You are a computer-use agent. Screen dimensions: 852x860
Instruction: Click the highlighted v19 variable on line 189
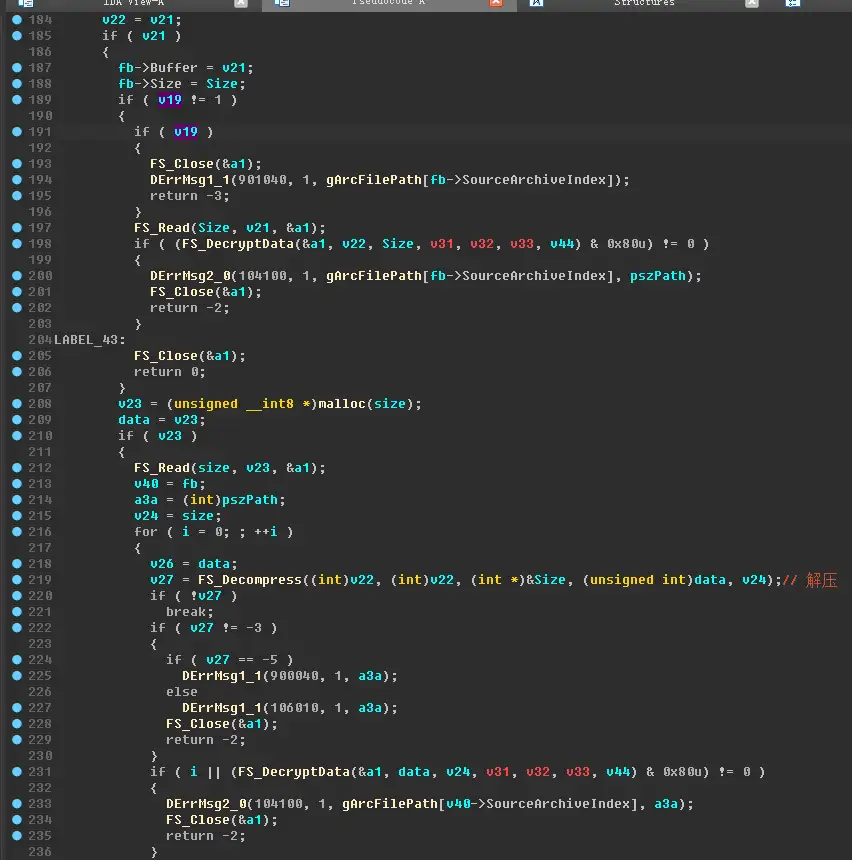169,100
